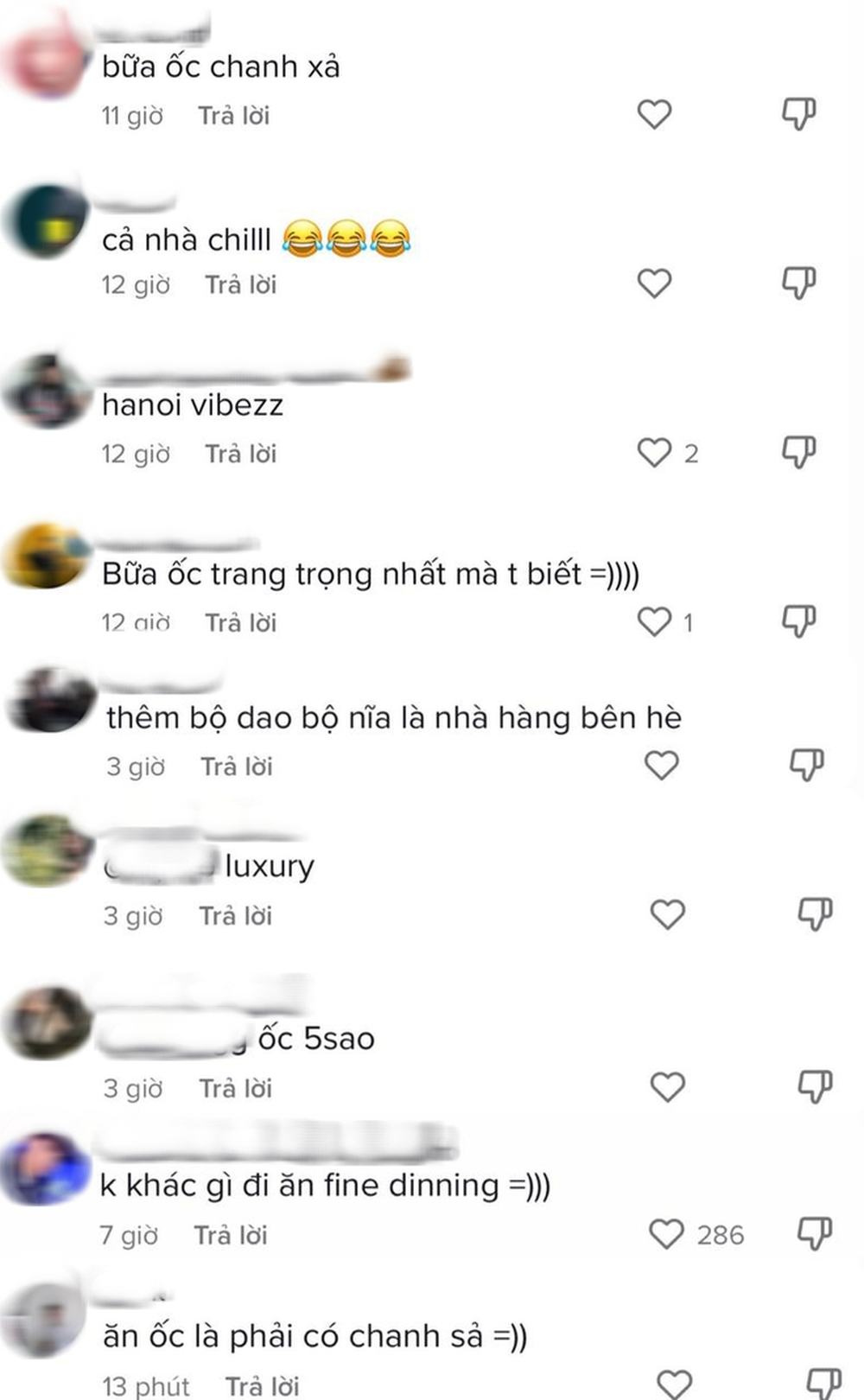864x1400 pixels.
Task: Like the "Bữa ốc trang trọng nhất" comment
Action: (x=654, y=621)
